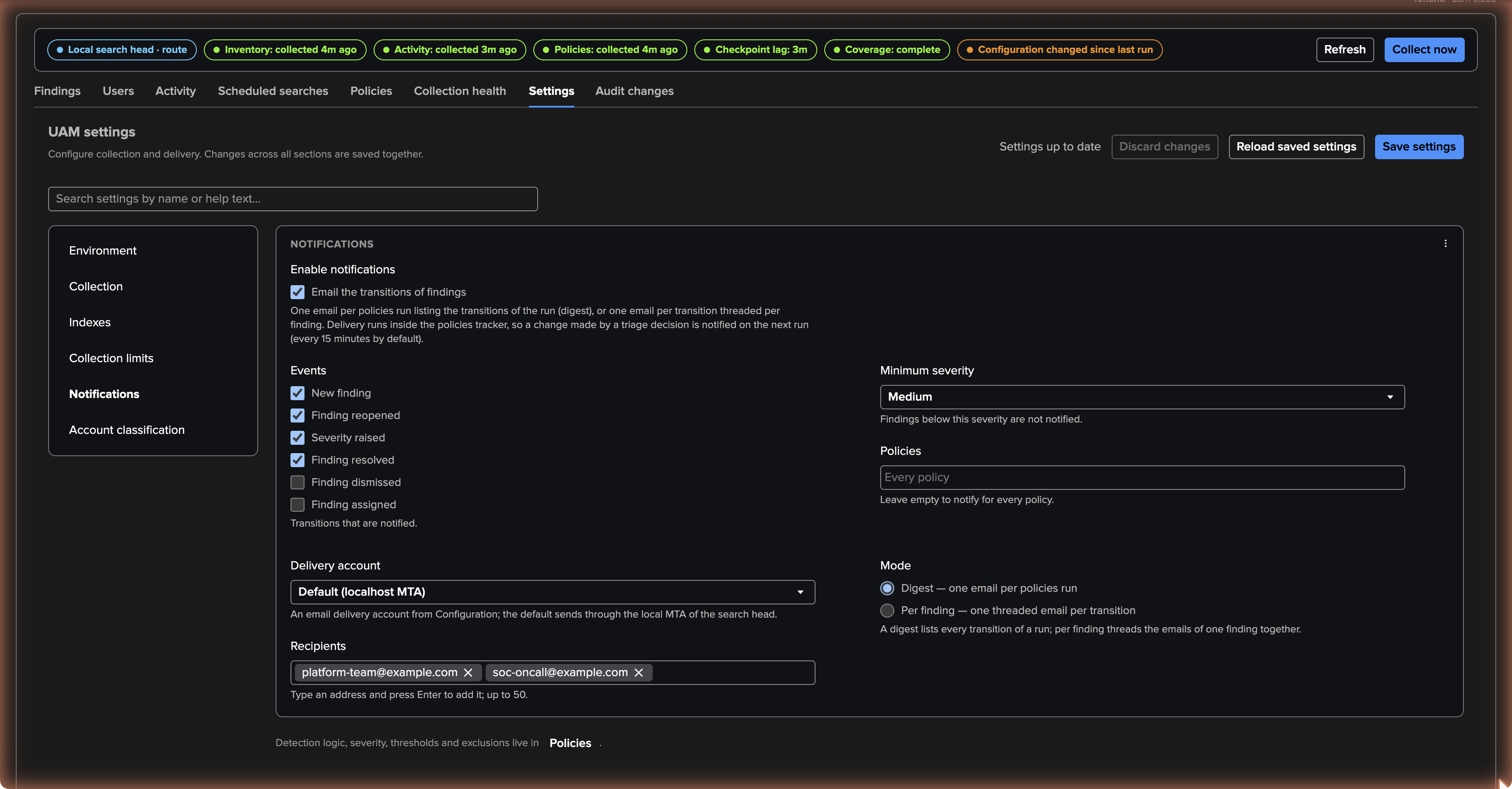Screen dimensions: 1512x789
Task: Click the Policies collected 4m ago pill
Action: (x=610, y=49)
